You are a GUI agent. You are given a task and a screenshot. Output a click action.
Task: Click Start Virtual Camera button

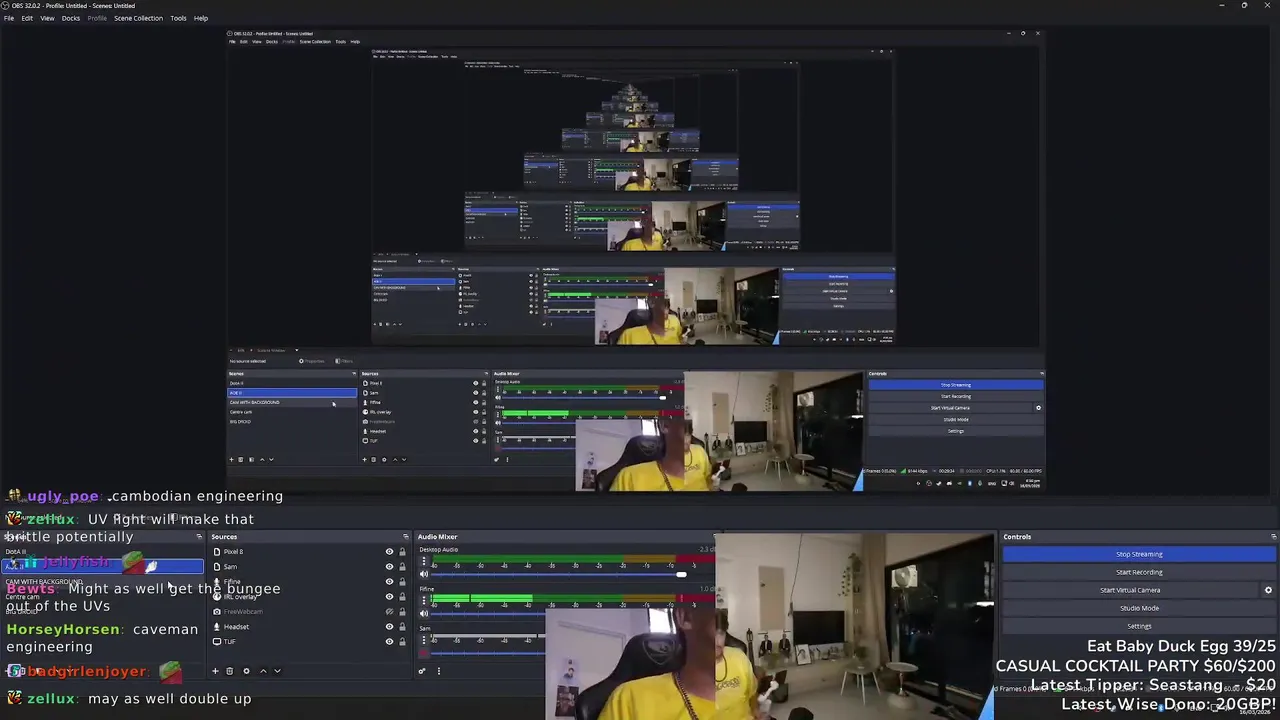pos(1130,590)
